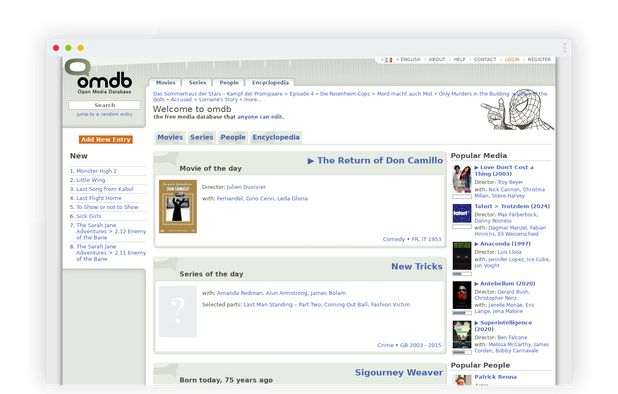Open the ENGLISH language link
Viewport: 618px width, 394px height.
pos(410,59)
